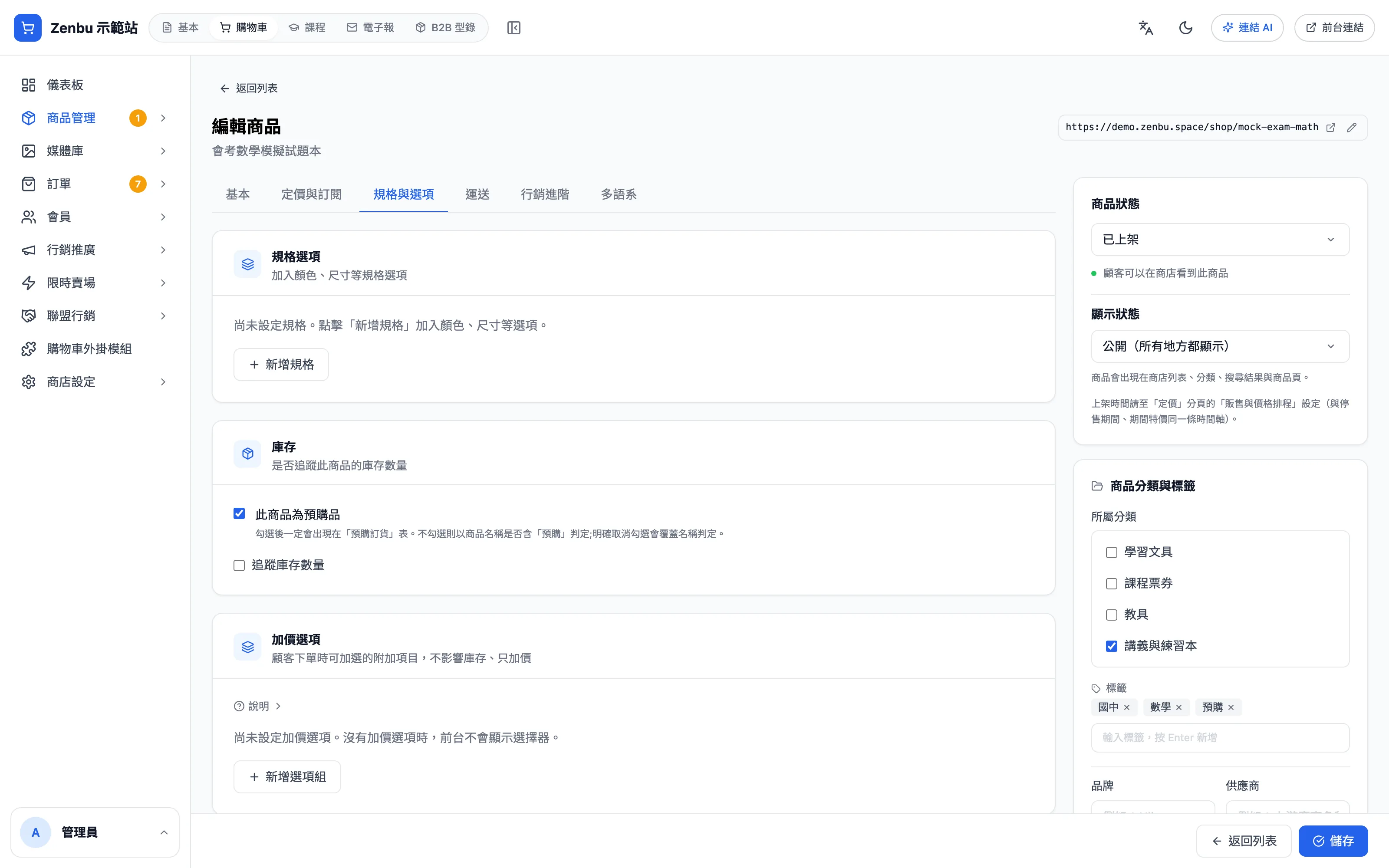This screenshot has width=1389, height=868.
Task: Uncheck 講義與練習本 category
Action: (1112, 646)
